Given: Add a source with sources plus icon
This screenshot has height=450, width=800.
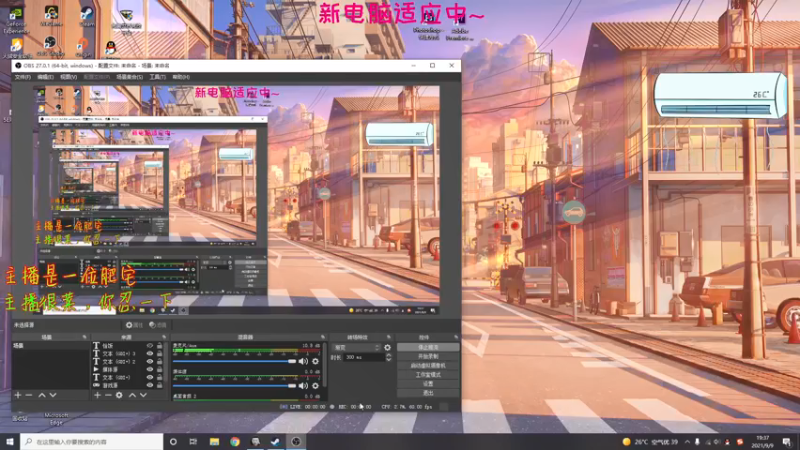Looking at the screenshot, I should pyautogui.click(x=97, y=395).
